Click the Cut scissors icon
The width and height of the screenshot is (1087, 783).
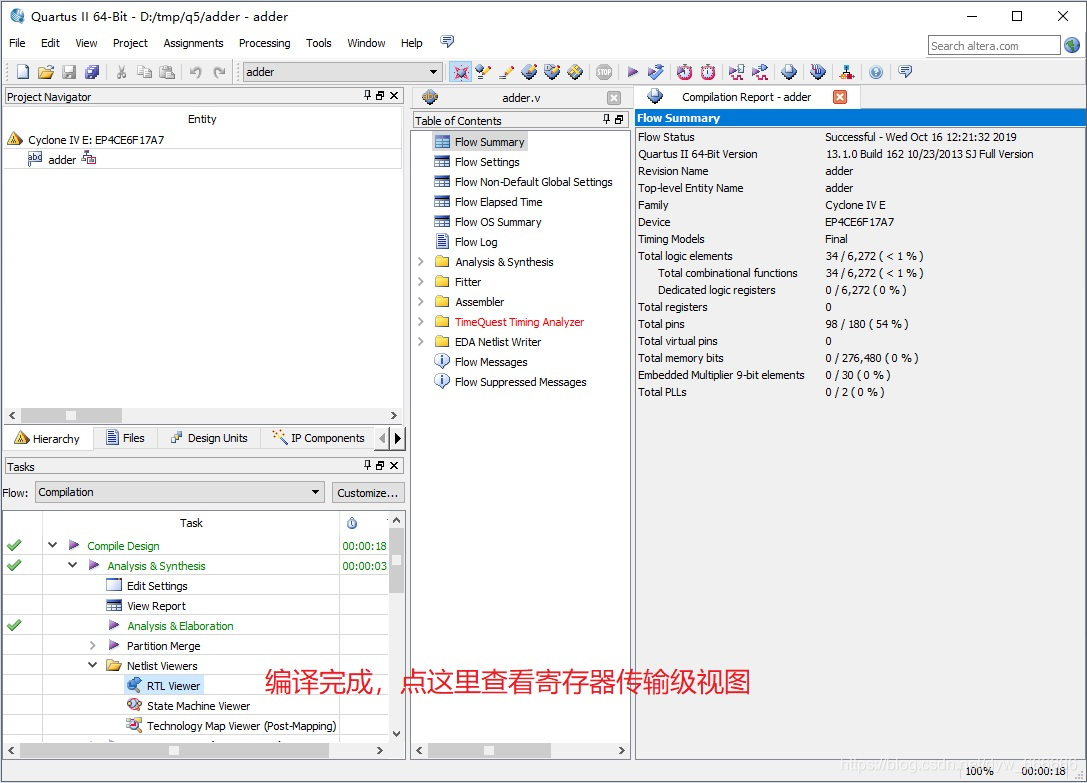pyautogui.click(x=121, y=71)
